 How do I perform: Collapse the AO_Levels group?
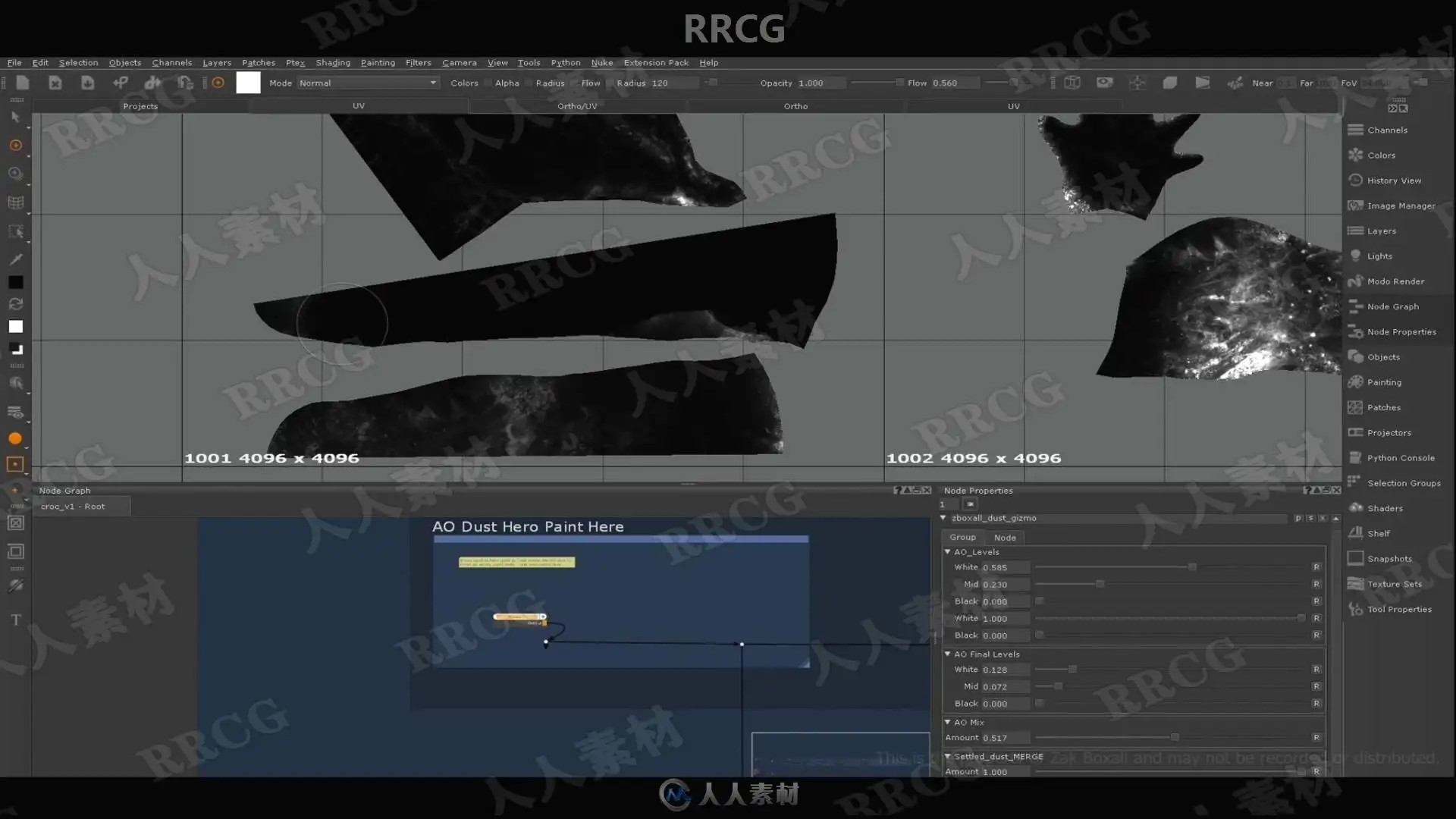click(947, 552)
